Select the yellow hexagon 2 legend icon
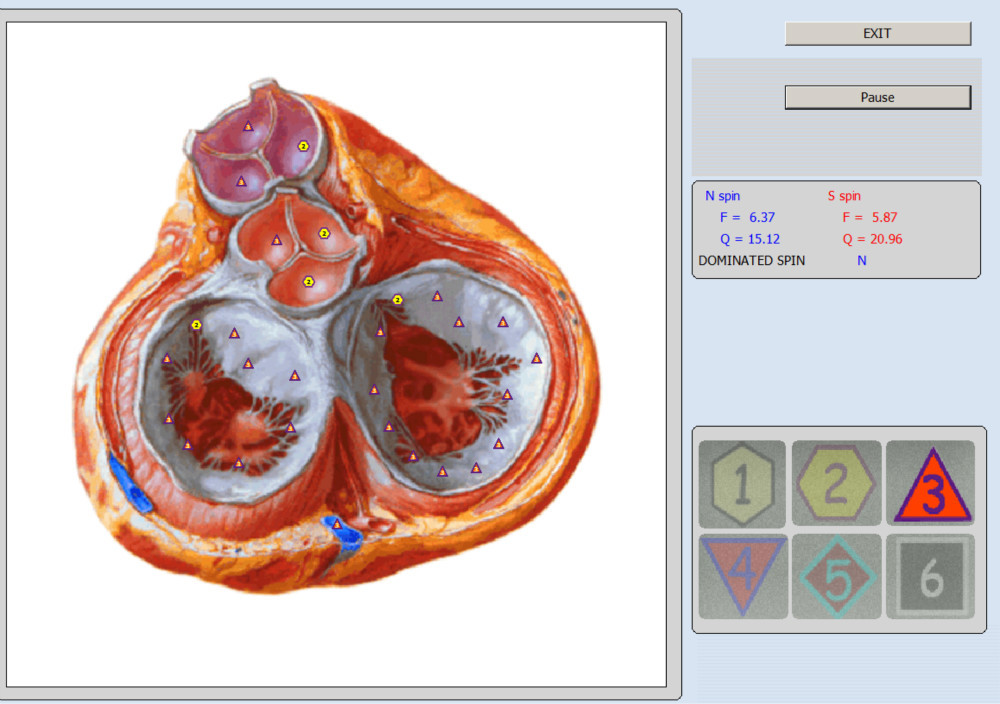This screenshot has width=1000, height=704. [x=836, y=484]
